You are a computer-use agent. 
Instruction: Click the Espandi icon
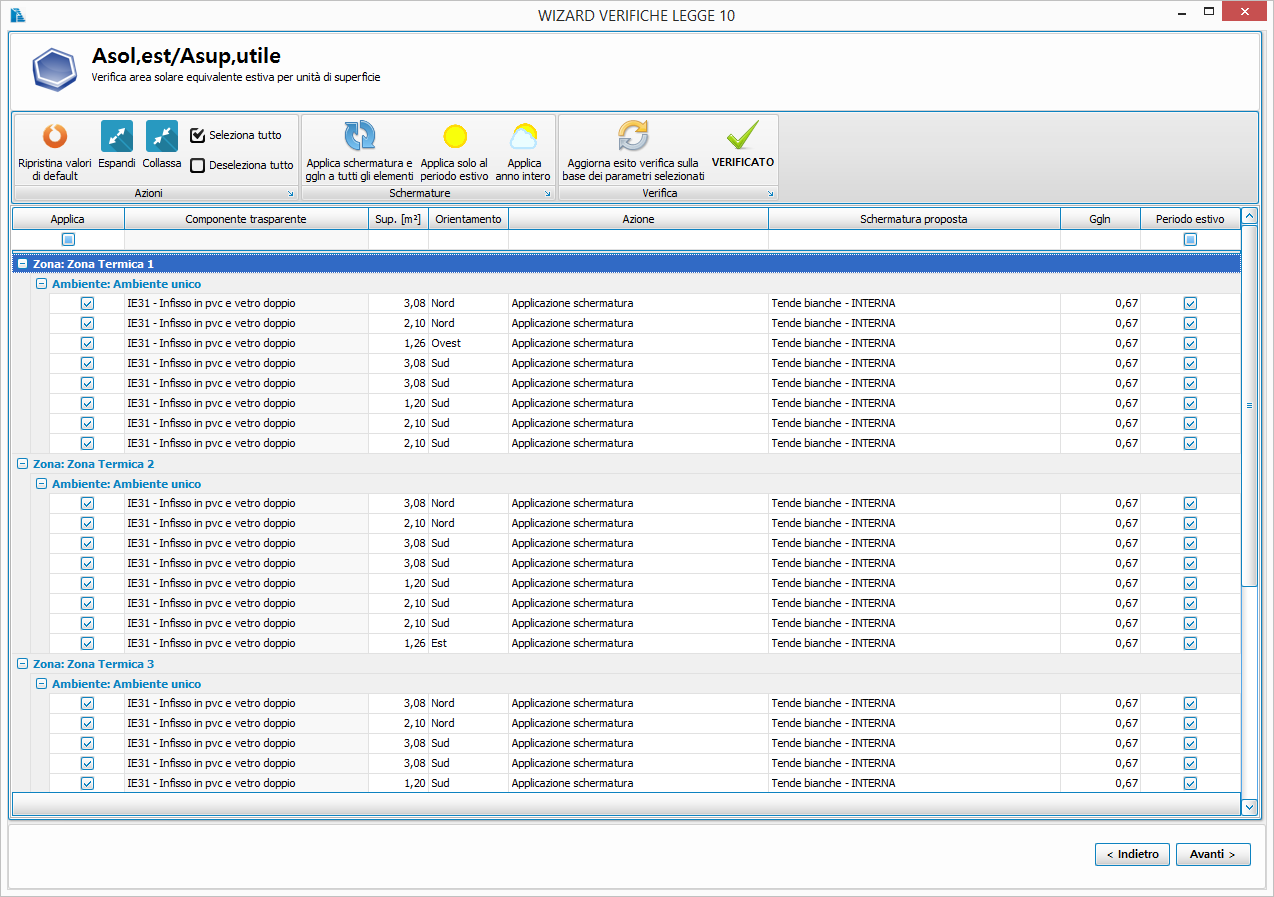[116, 137]
